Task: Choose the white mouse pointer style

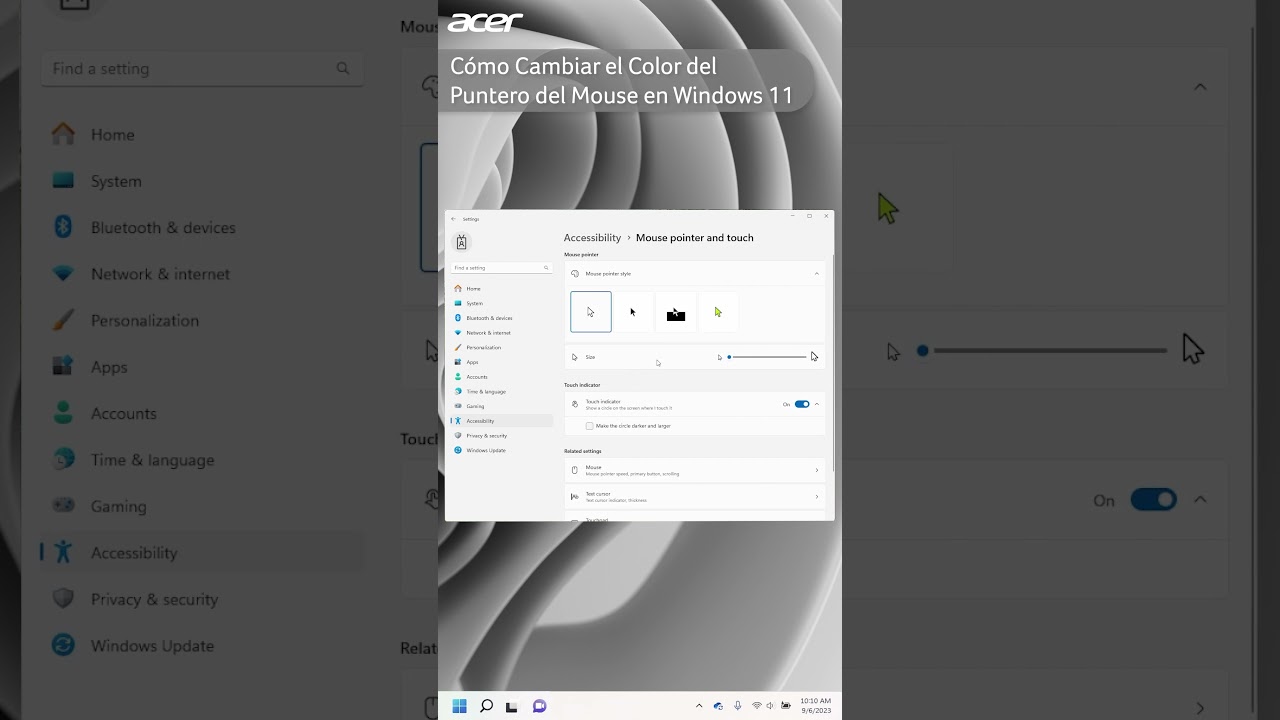Action: 591,312
